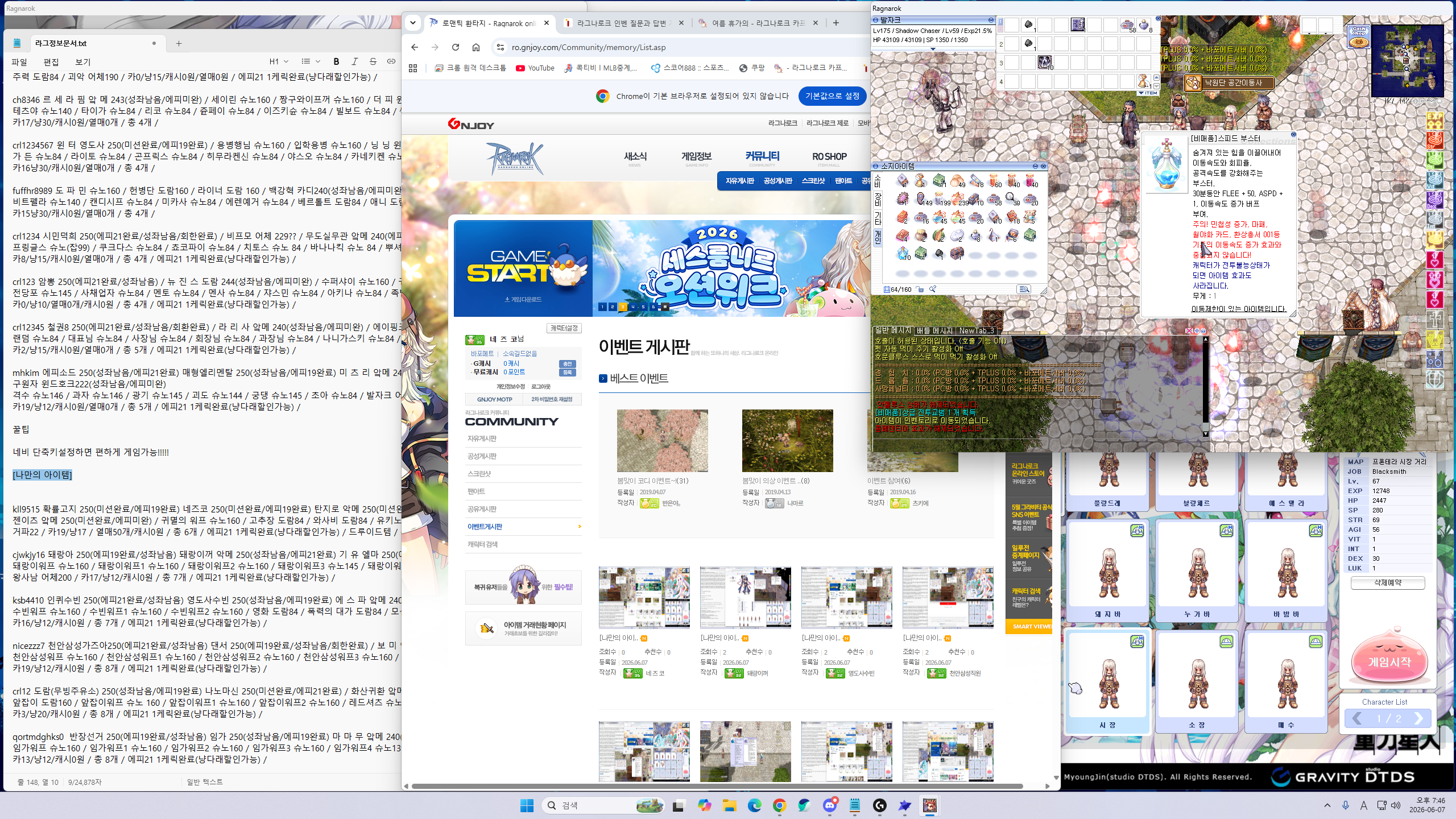1456x819 pixels.
Task: Open Discord from the taskbar
Action: pyautogui.click(x=830, y=805)
